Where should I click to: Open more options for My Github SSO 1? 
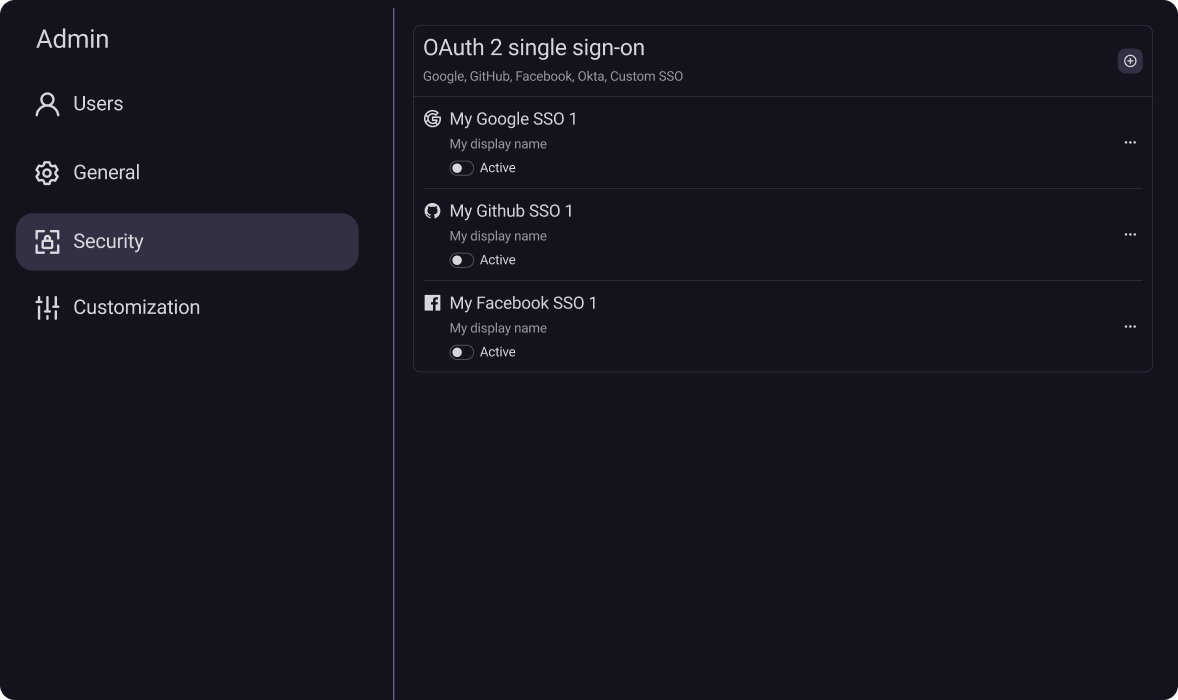[1130, 235]
